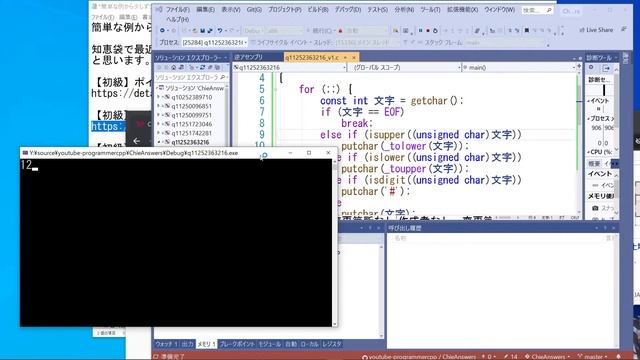This screenshot has height=360, width=640.
Task: Expand the q11251742281 project node
Action: pos(158,133)
